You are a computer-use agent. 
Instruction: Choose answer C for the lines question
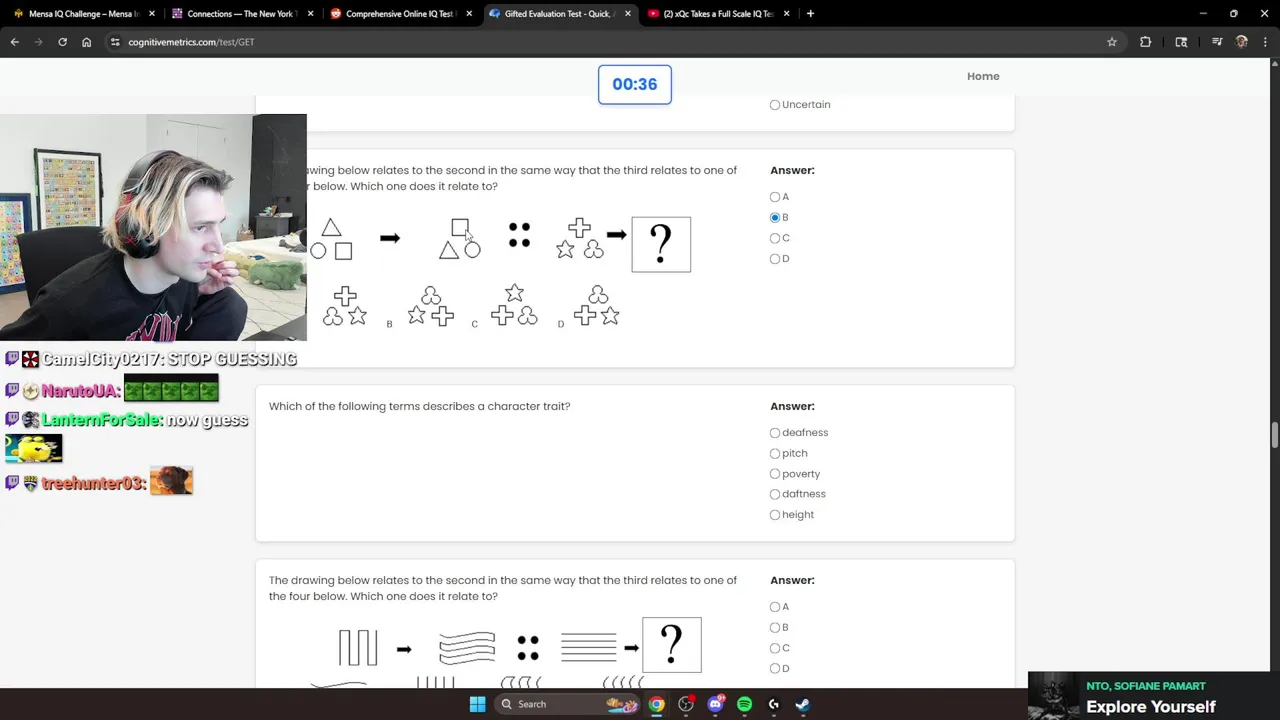click(x=775, y=648)
